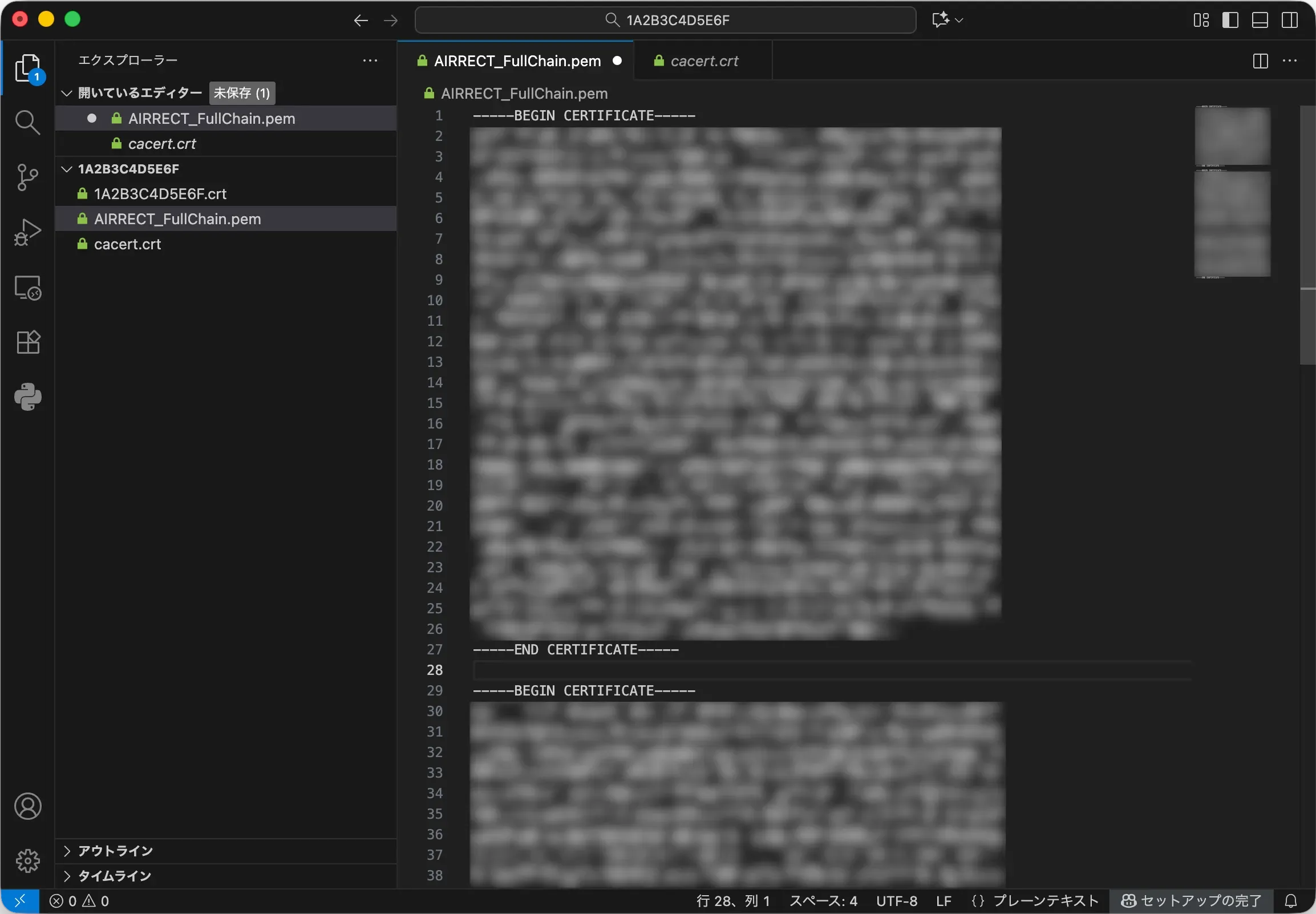Toggle the bottom panel visibility
Image resolution: width=1316 pixels, height=914 pixels.
pos(1260,20)
